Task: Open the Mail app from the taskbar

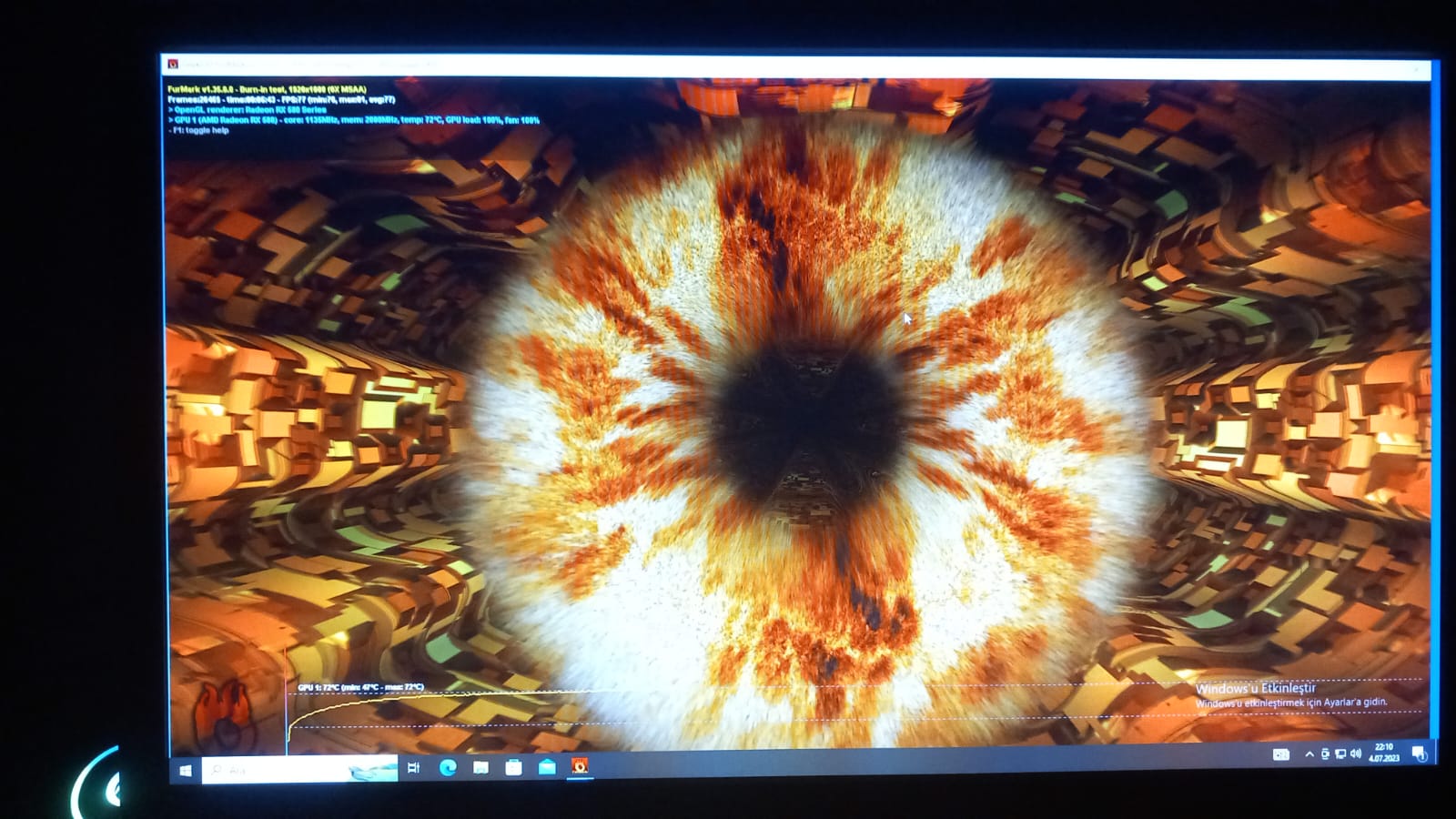Action: click(547, 767)
